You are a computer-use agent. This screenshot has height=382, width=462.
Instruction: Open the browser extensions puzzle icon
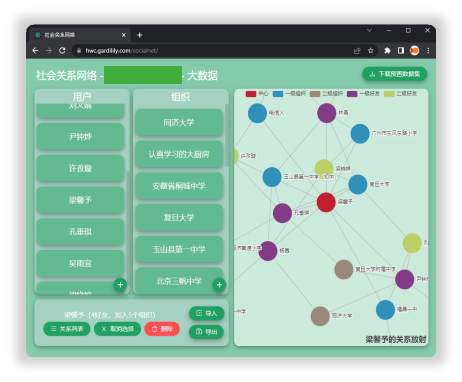click(x=387, y=51)
